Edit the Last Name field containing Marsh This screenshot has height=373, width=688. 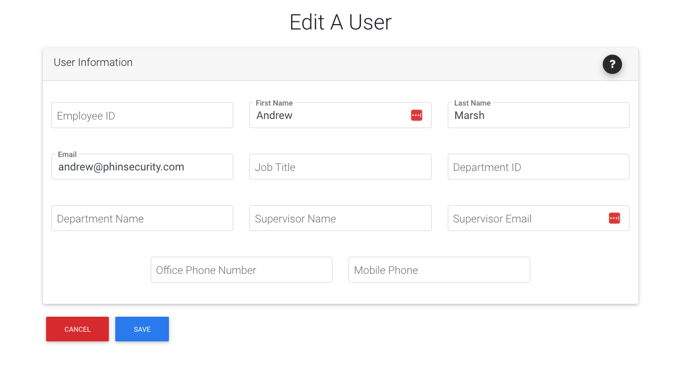coord(538,115)
